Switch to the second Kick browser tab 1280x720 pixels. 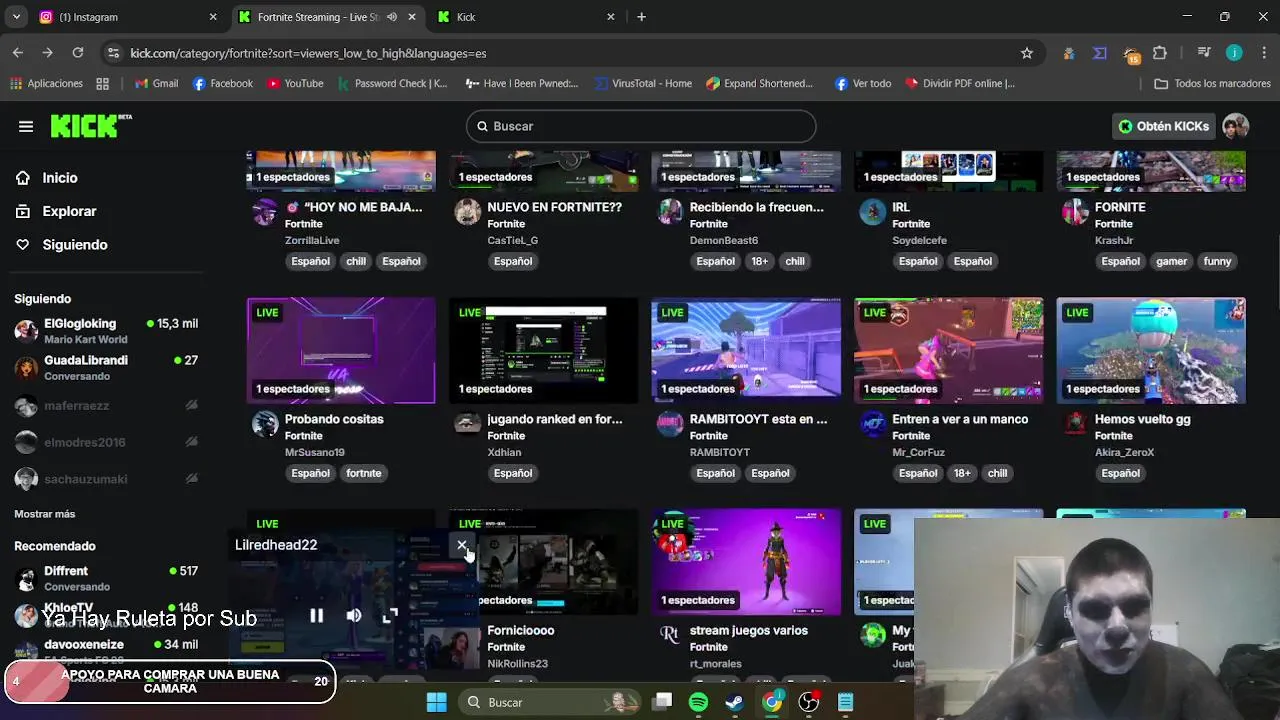point(525,17)
